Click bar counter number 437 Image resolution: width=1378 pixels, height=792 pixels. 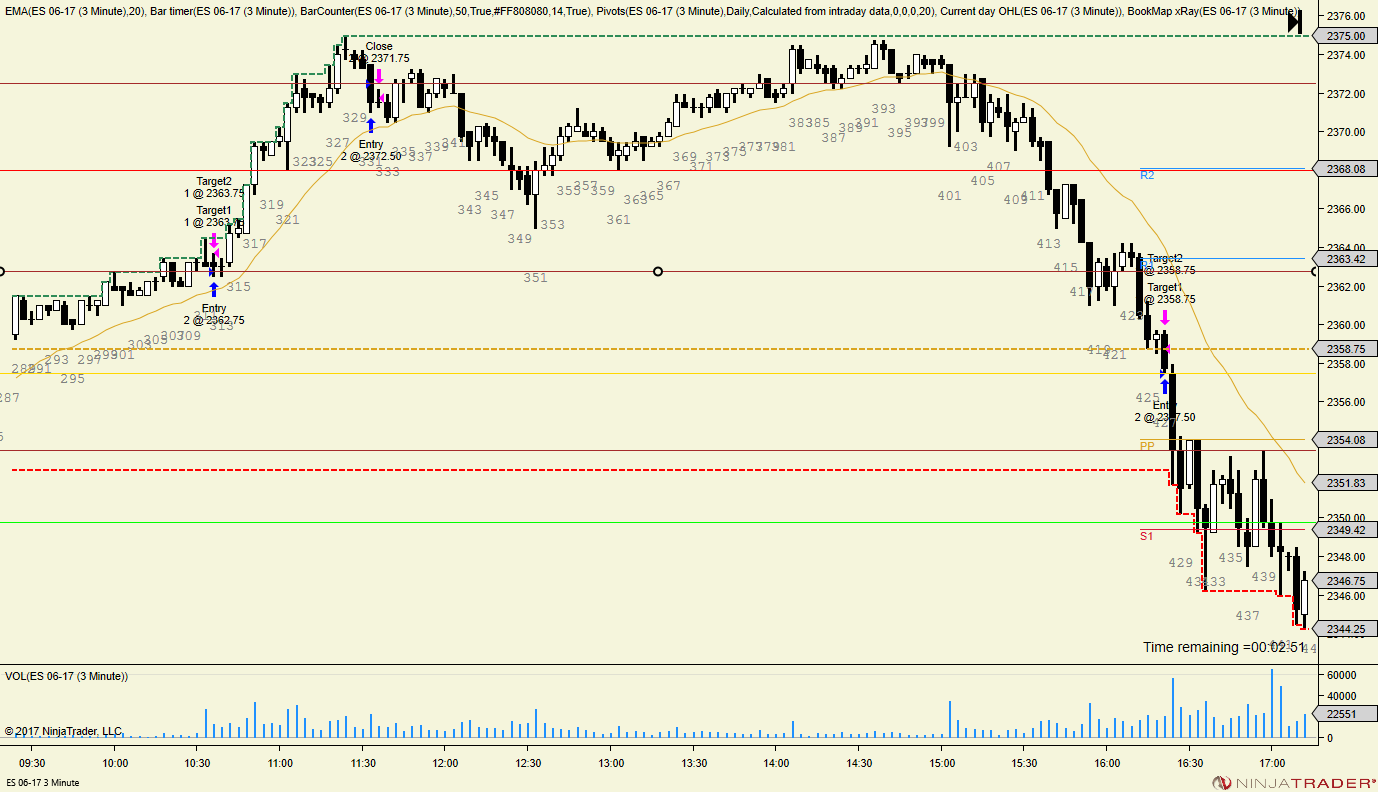coord(1248,616)
